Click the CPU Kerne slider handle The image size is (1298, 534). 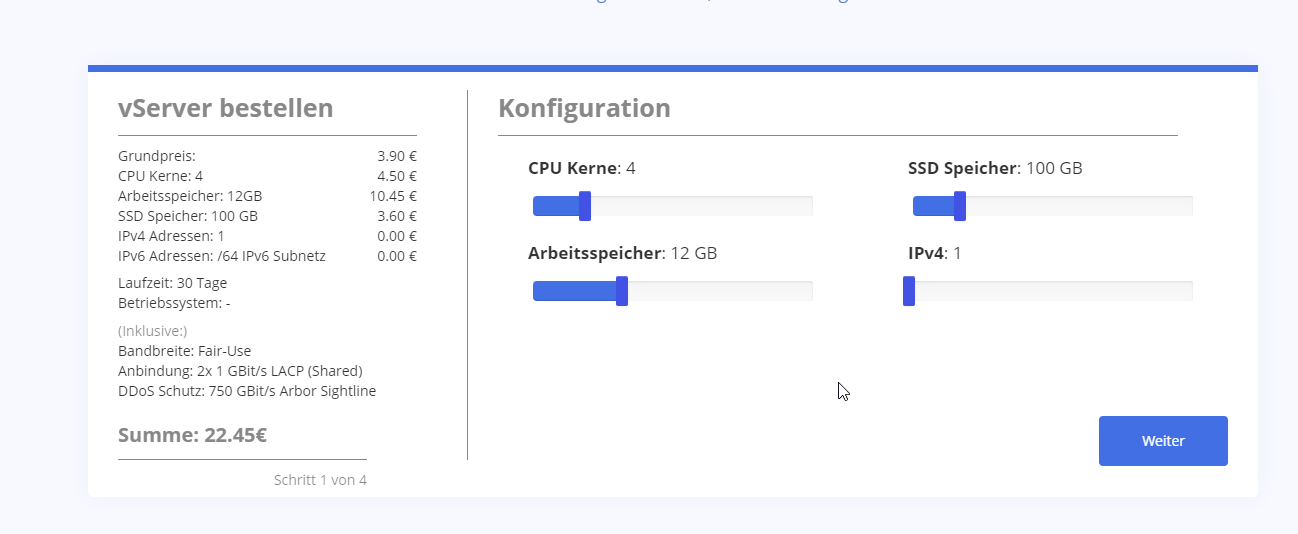click(585, 206)
